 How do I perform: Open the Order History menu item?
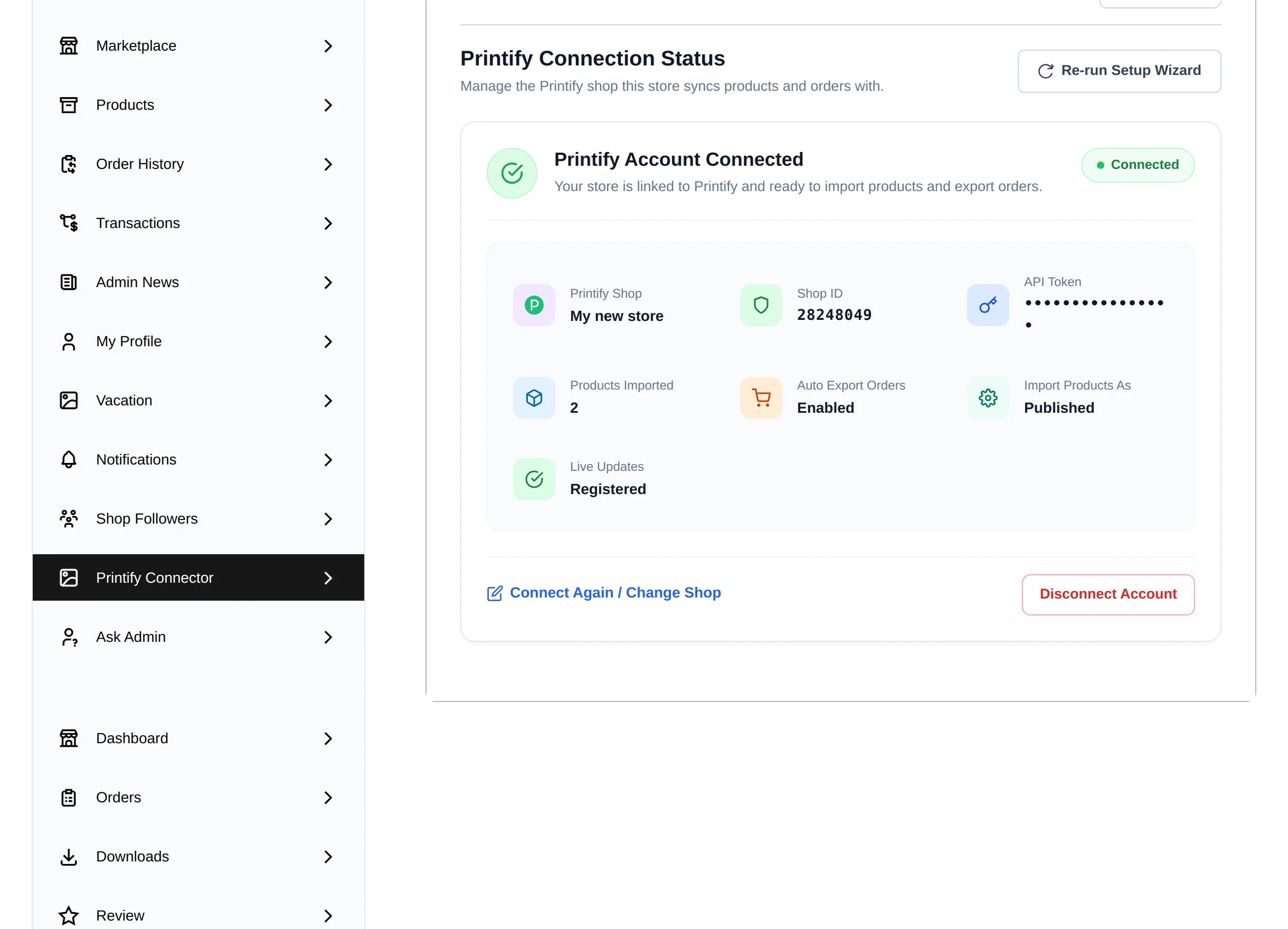(x=198, y=164)
